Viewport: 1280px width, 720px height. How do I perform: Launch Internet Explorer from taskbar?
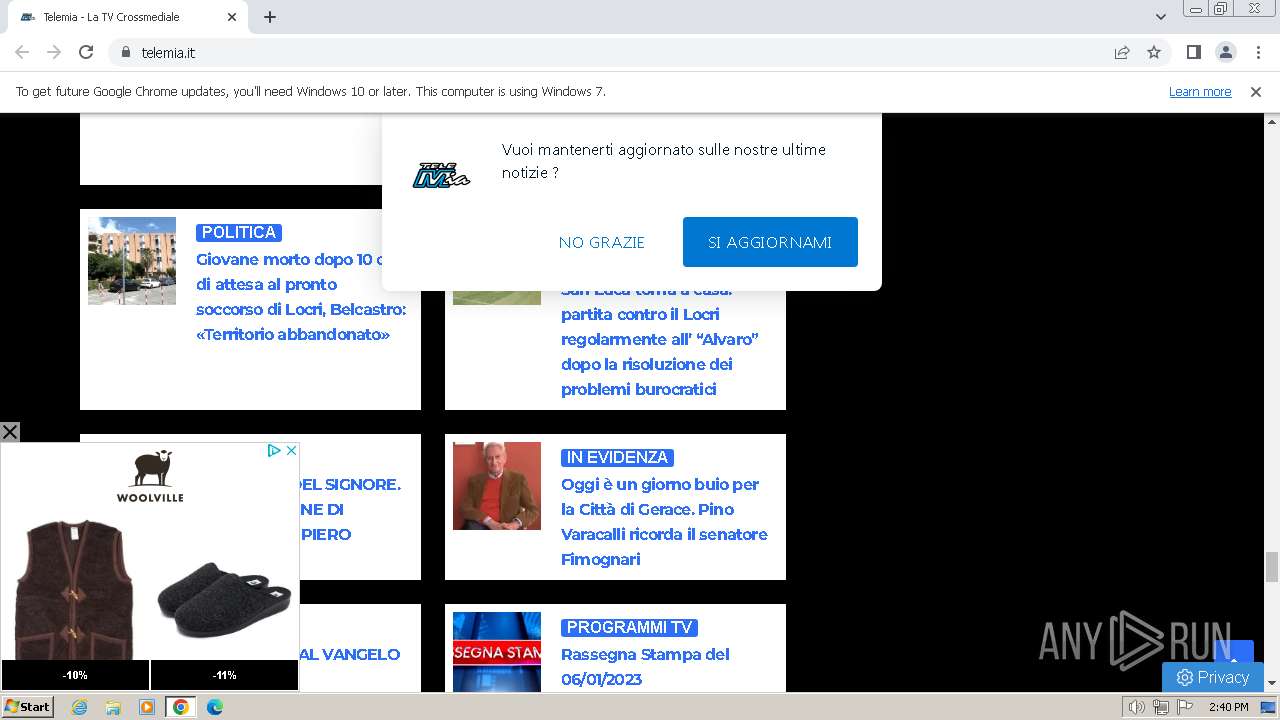click(80, 707)
